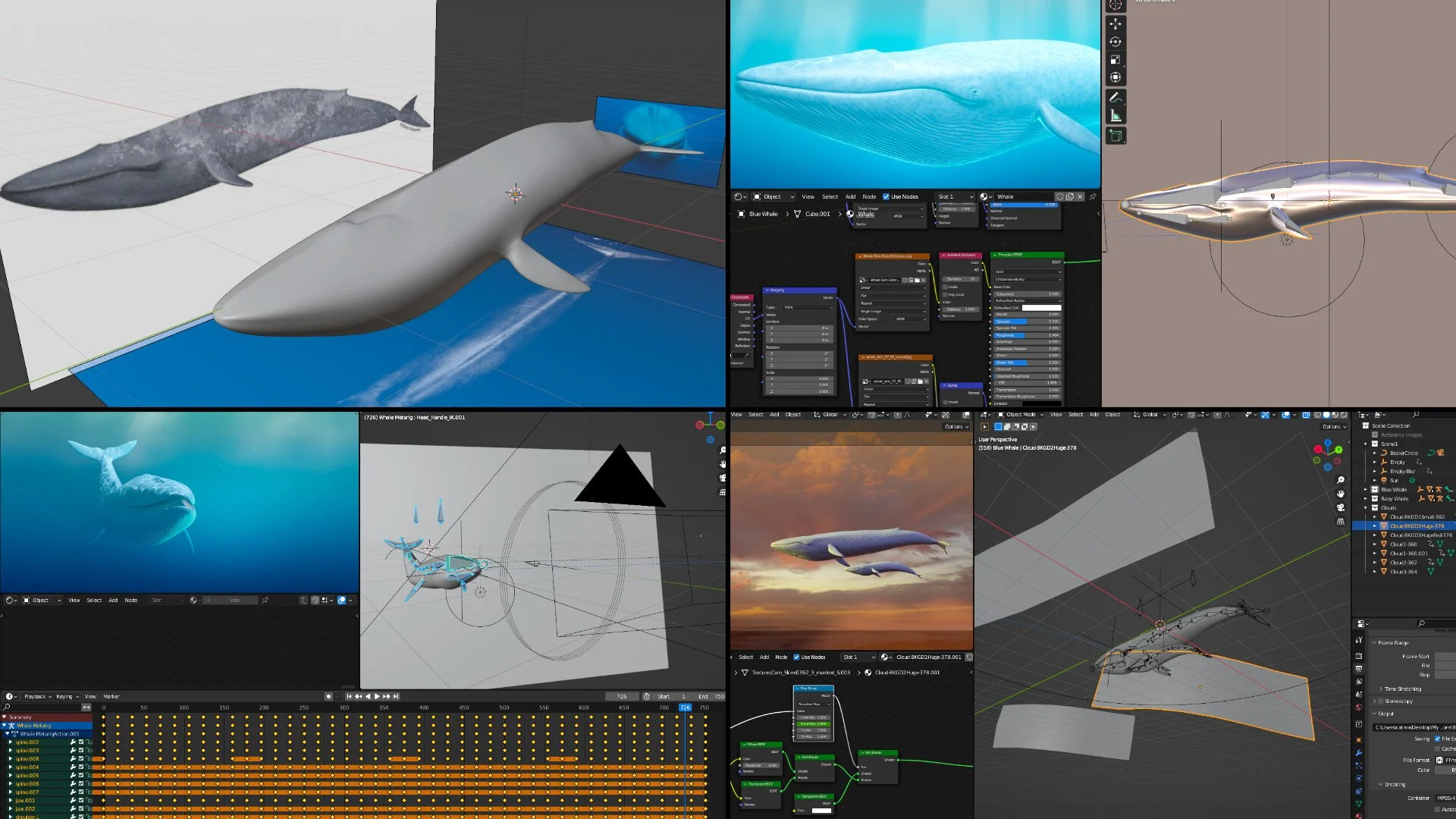Viewport: 1456px width, 819px height.
Task: Uncheck the spine.002 channel mute checkbox
Action: [x=81, y=742]
